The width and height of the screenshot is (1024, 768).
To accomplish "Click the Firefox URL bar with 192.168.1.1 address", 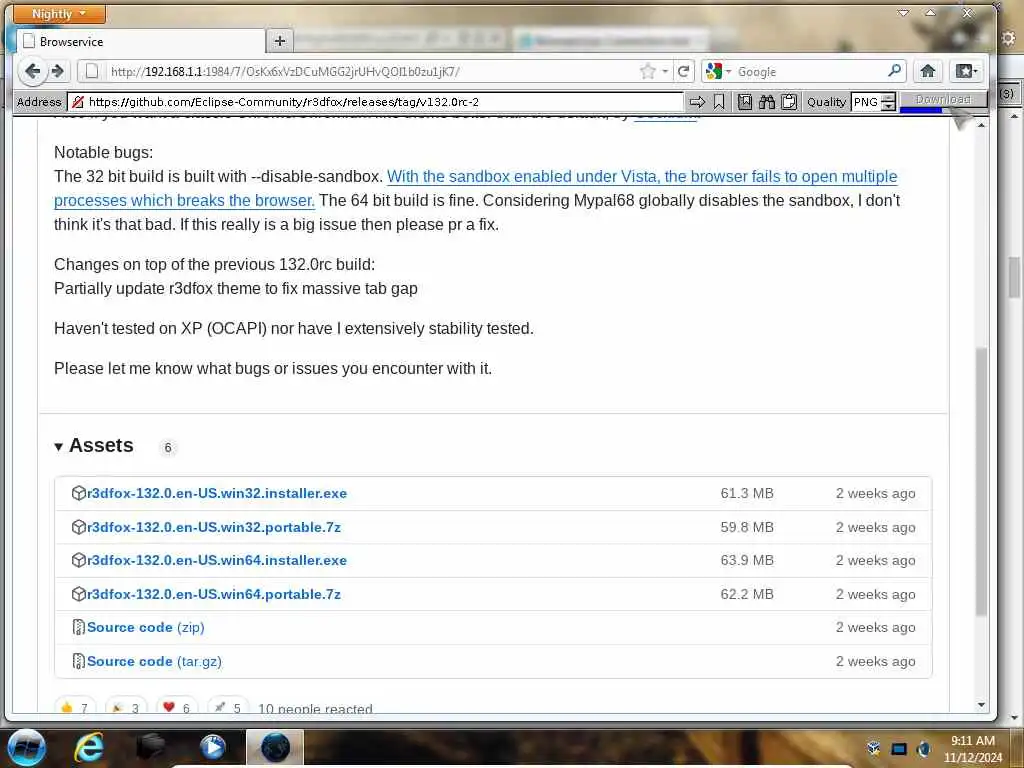I will pyautogui.click(x=366, y=71).
